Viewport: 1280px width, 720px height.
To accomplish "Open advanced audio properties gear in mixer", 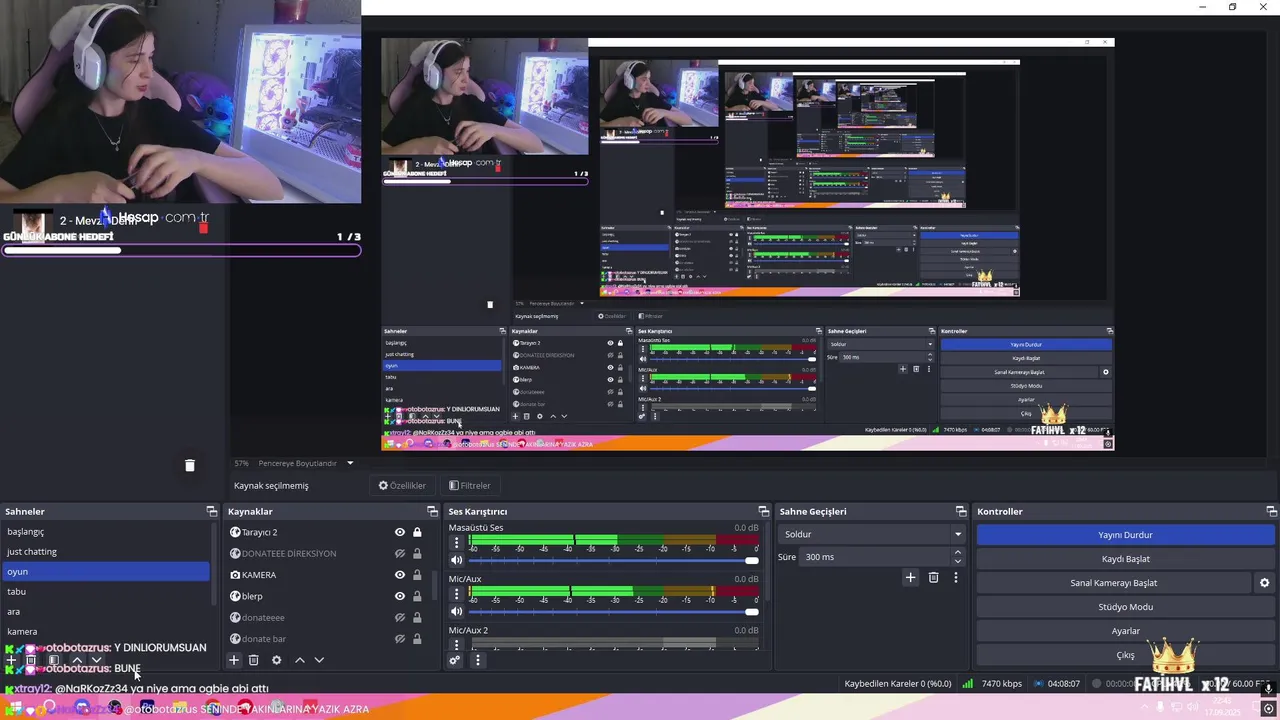I will pos(455,660).
